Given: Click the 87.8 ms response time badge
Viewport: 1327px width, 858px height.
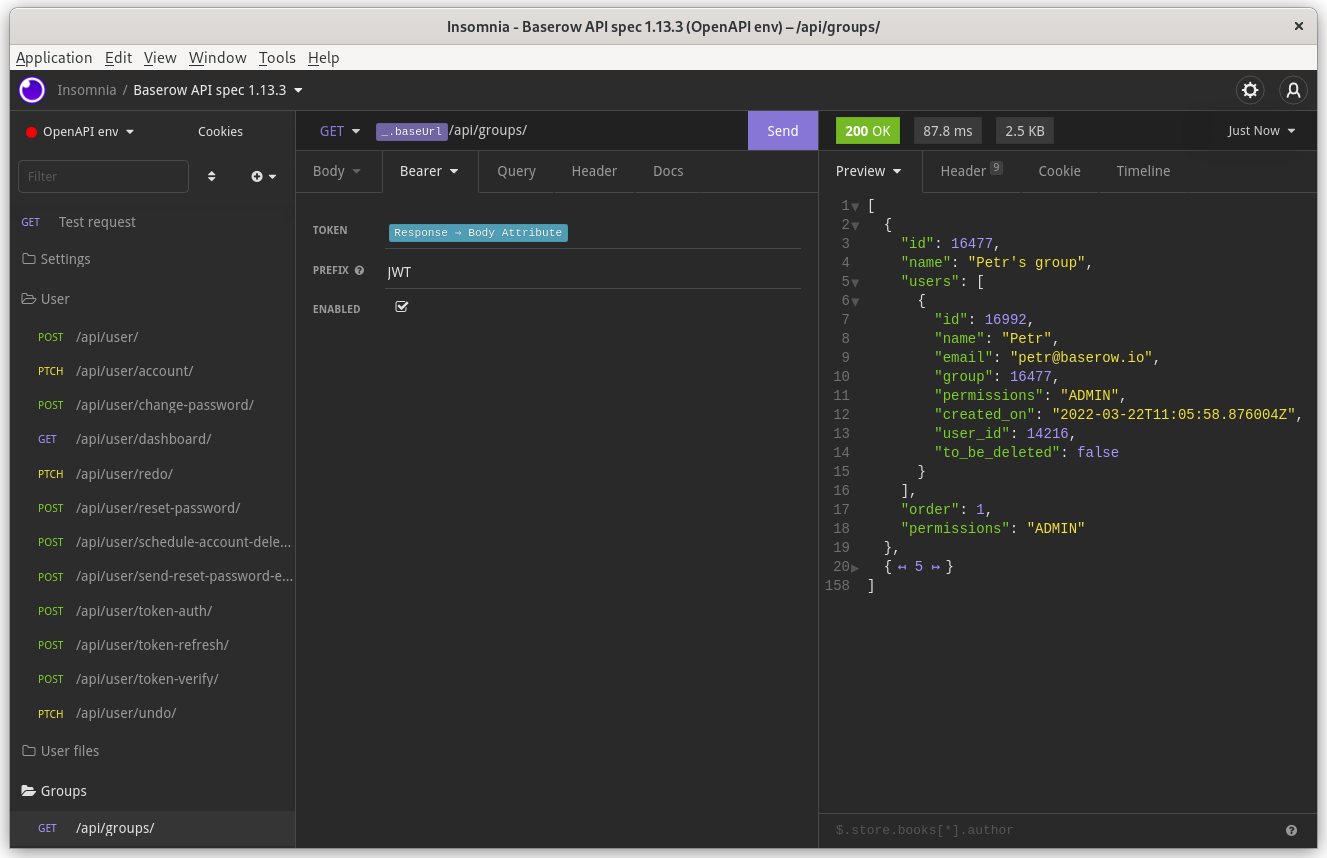Looking at the screenshot, I should (x=948, y=131).
